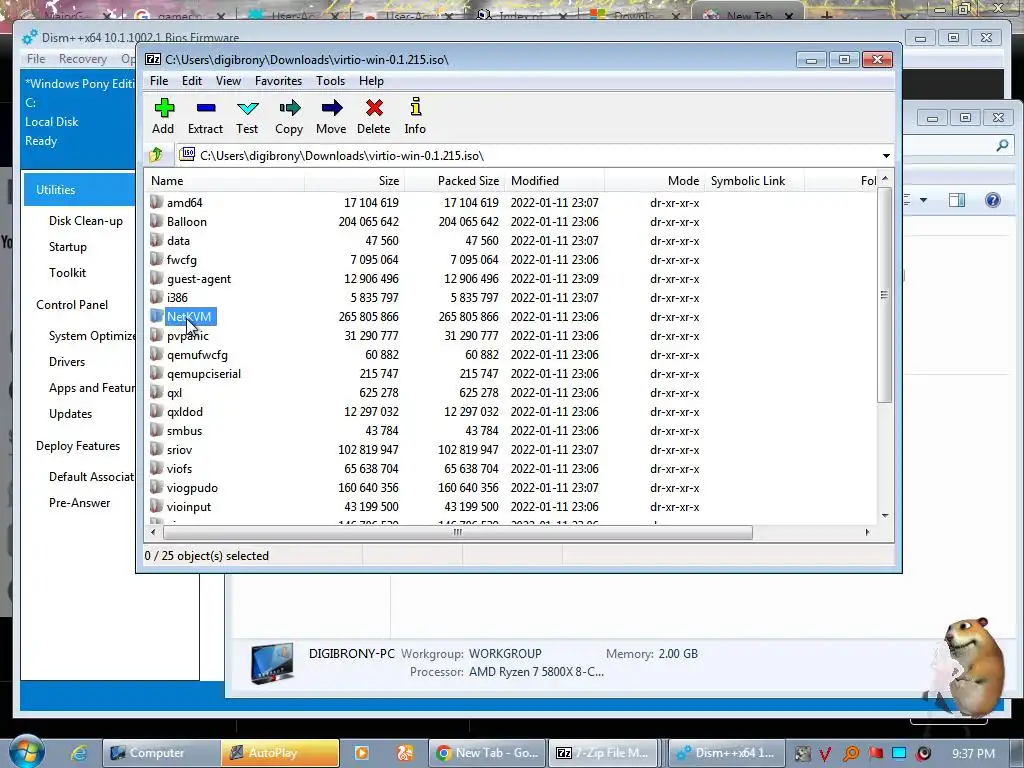Open the File menu in 7-Zip
This screenshot has height=768, width=1024.
pyautogui.click(x=159, y=81)
